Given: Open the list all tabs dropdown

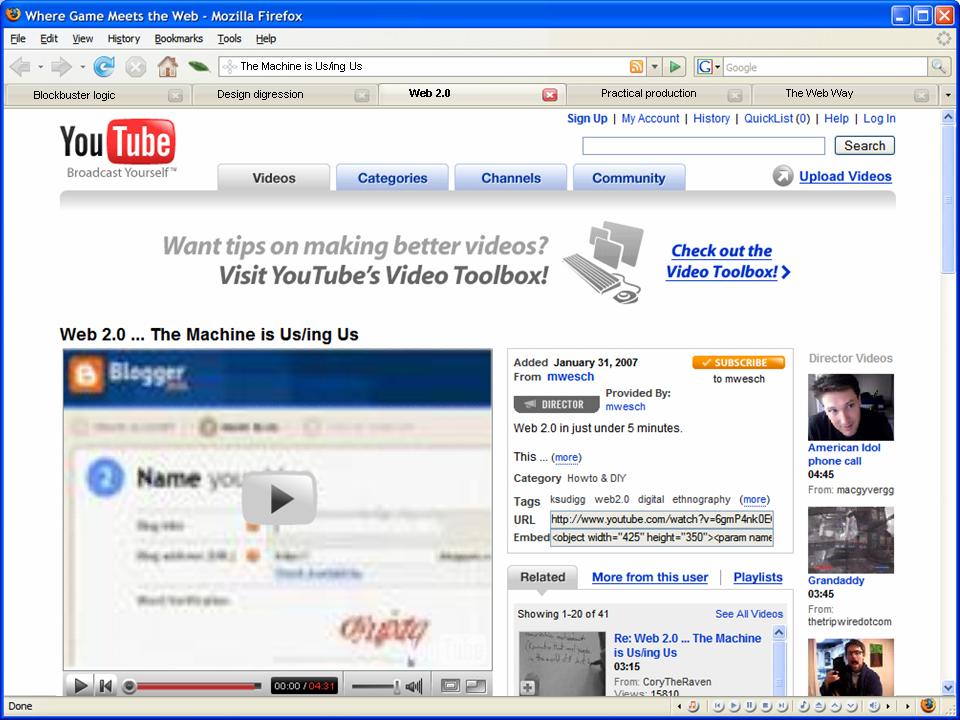Looking at the screenshot, I should [x=948, y=95].
